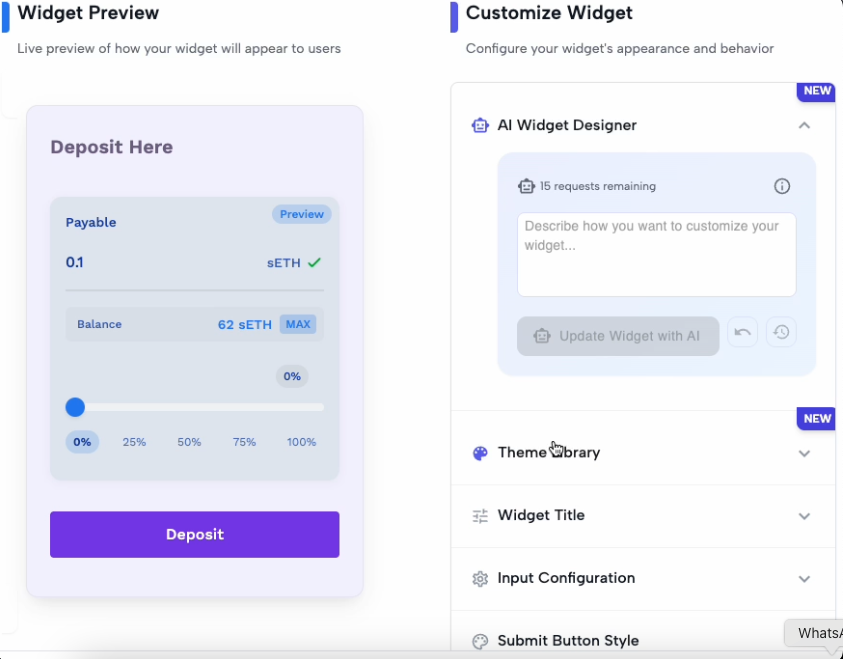
Task: Click the Submit Button Style palette icon
Action: [480, 641]
